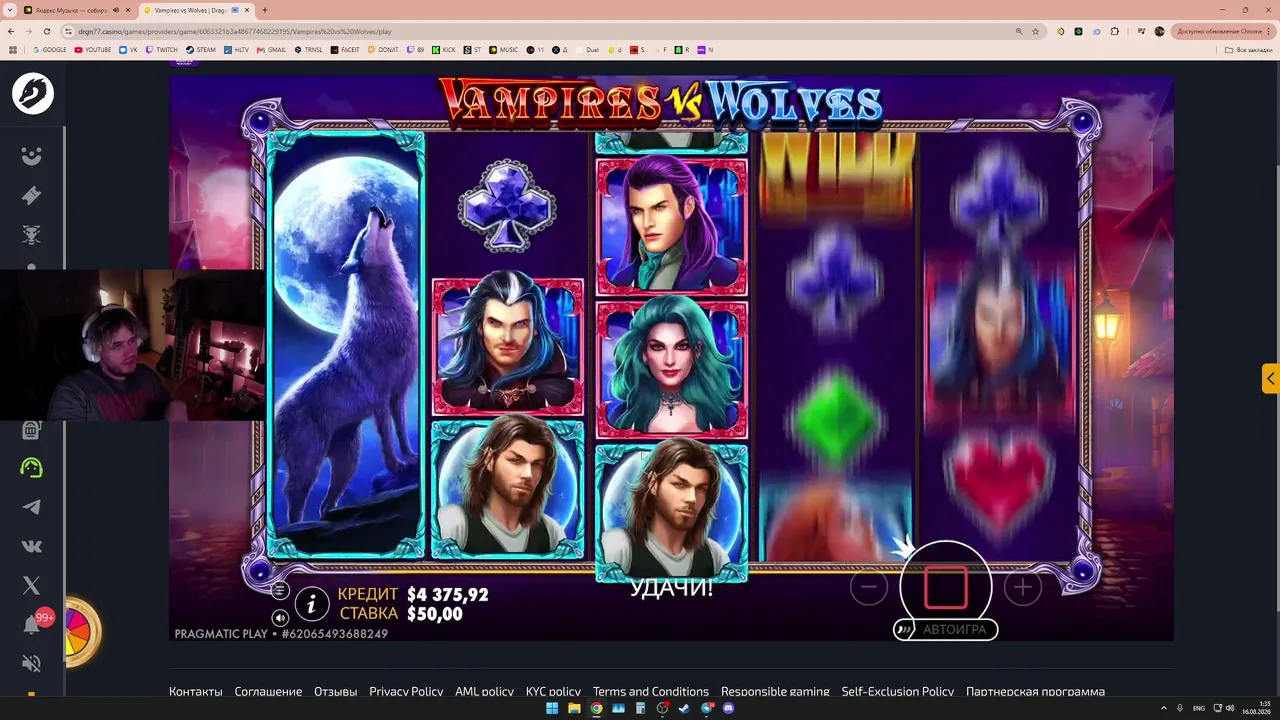The width and height of the screenshot is (1280, 720).
Task: Click the green-haired vampire woman symbol
Action: click(x=672, y=368)
